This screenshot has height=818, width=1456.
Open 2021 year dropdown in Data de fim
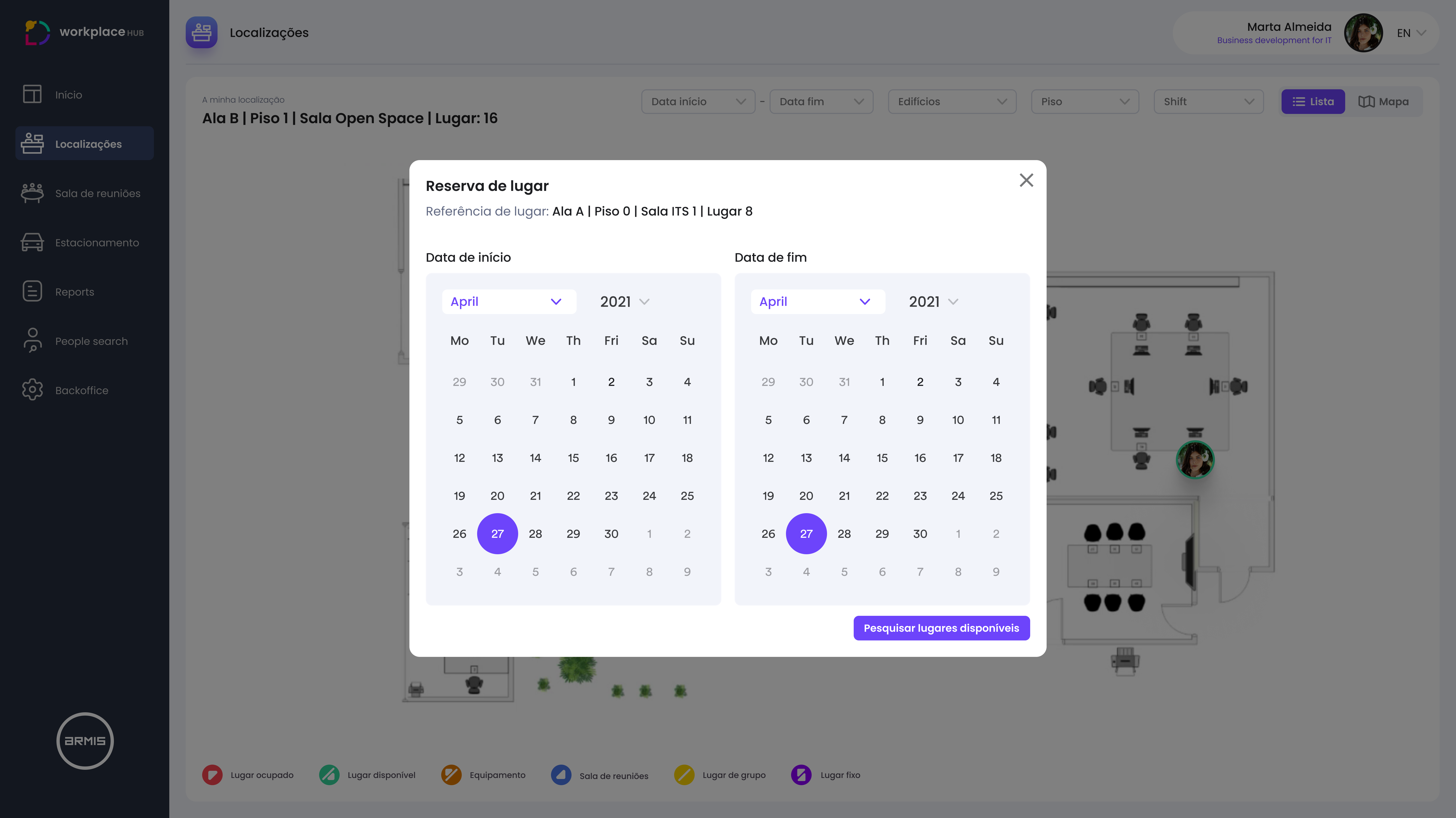[933, 301]
